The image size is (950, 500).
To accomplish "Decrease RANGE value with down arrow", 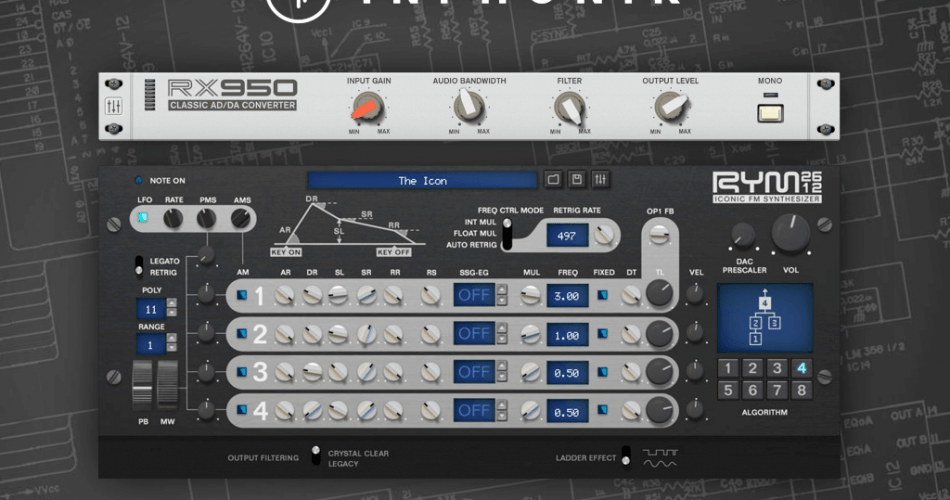I will click(172, 348).
